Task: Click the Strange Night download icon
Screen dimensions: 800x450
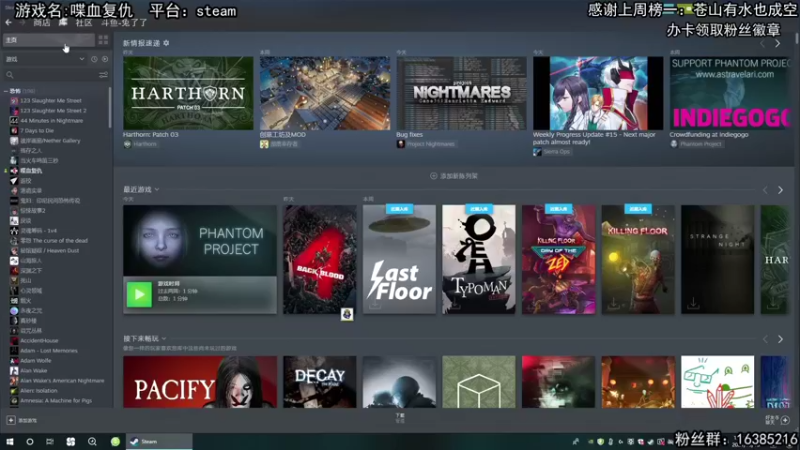Action: pyautogui.click(x=693, y=304)
